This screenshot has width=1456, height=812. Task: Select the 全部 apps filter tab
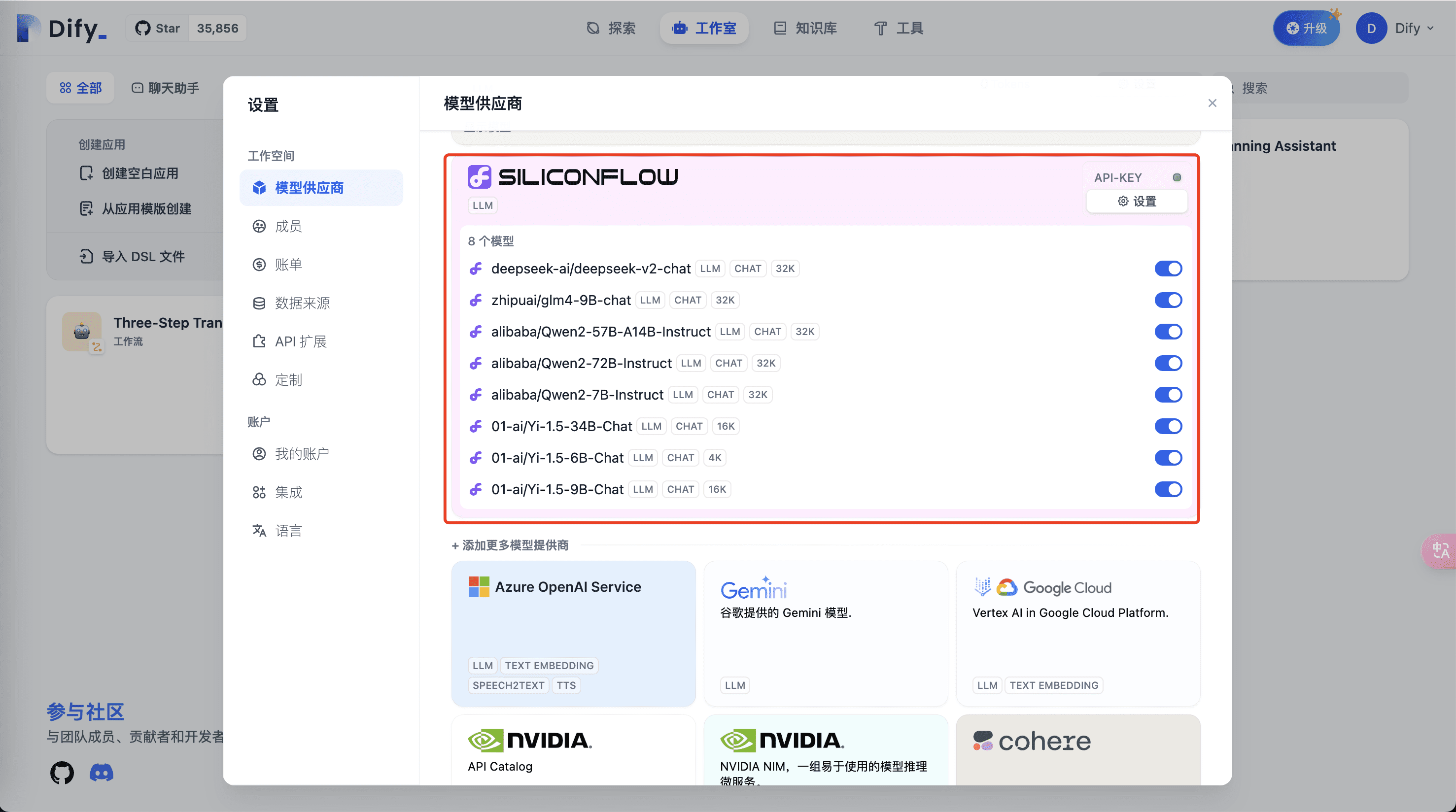click(x=80, y=88)
